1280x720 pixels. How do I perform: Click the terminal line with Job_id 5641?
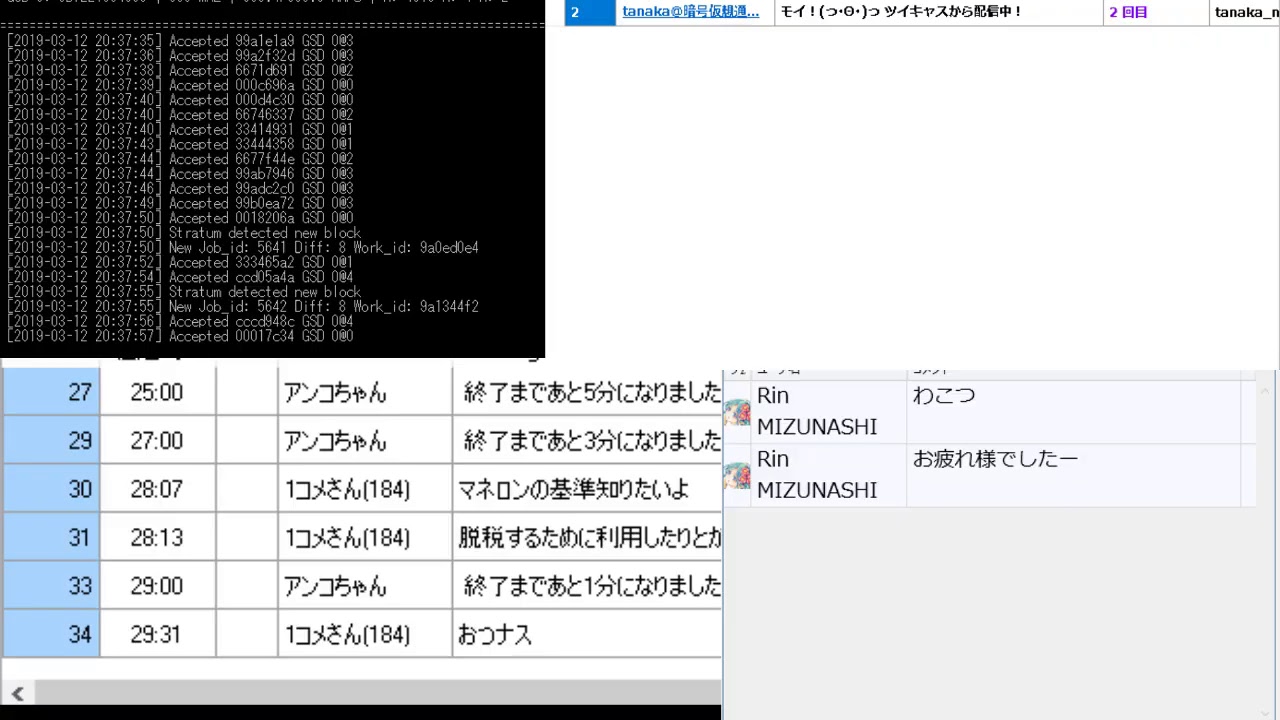click(323, 247)
